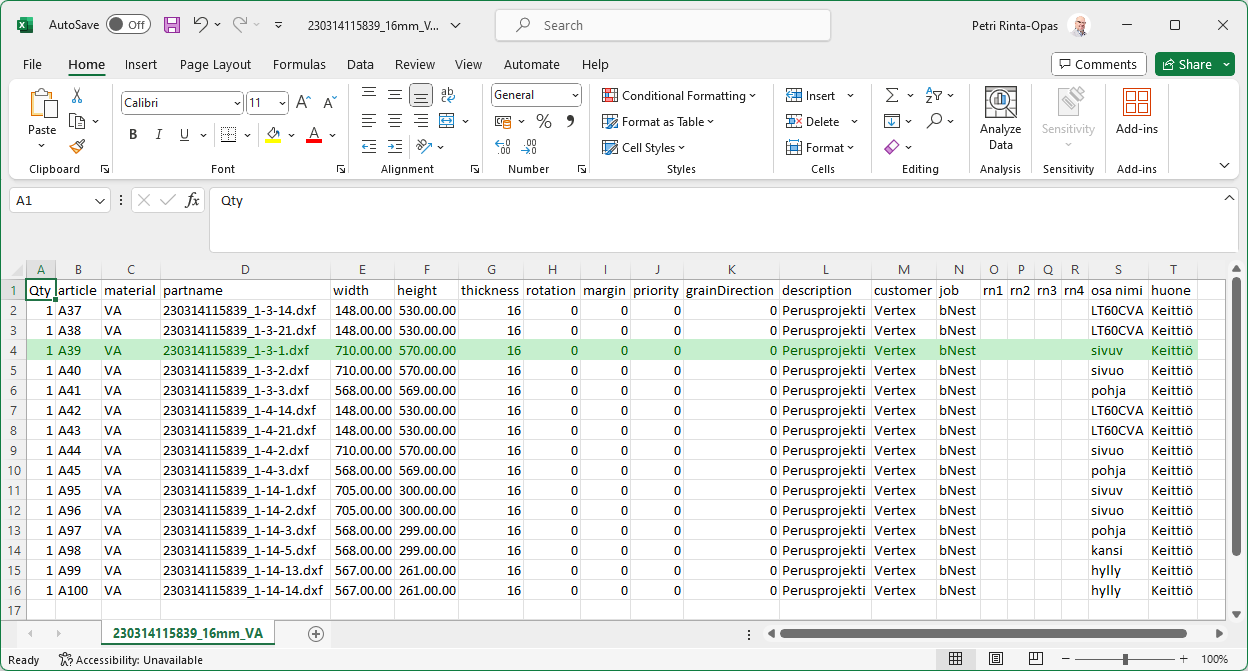Image resolution: width=1248 pixels, height=671 pixels.
Task: Open the General number format dropdown
Action: (x=575, y=95)
